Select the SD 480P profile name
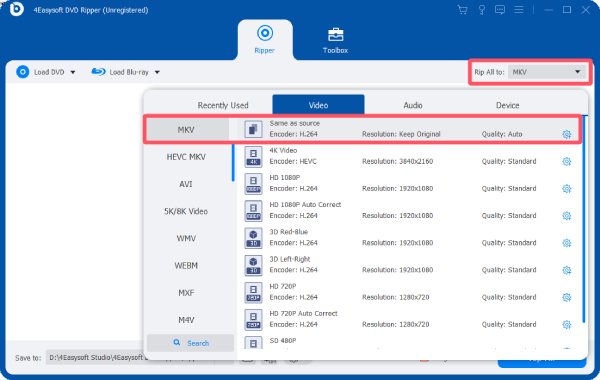Viewport: 600px width, 380px height. (282, 341)
